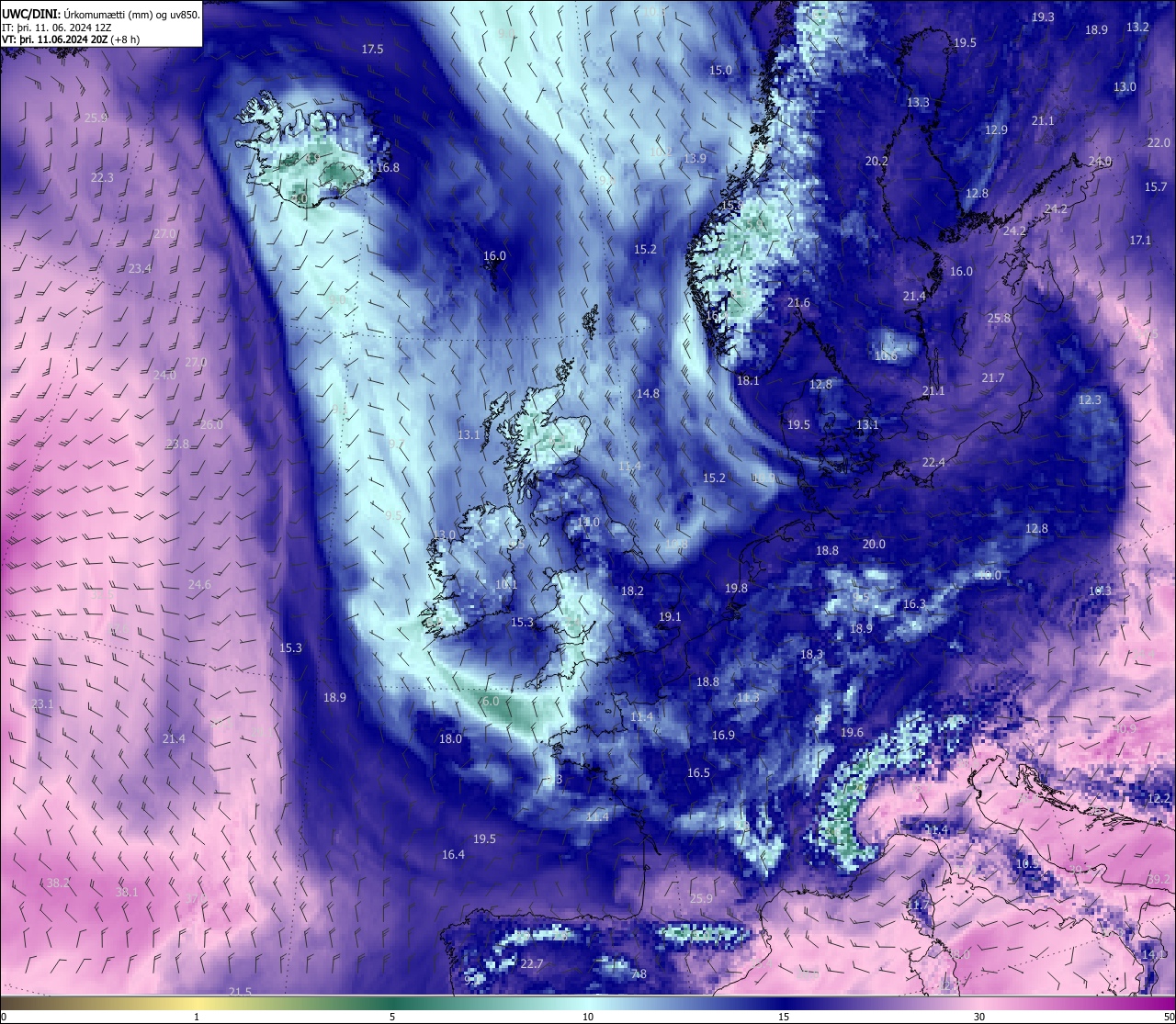This screenshot has height=1024, width=1176.
Task: Click the scale label 15
Action: coord(784,1017)
